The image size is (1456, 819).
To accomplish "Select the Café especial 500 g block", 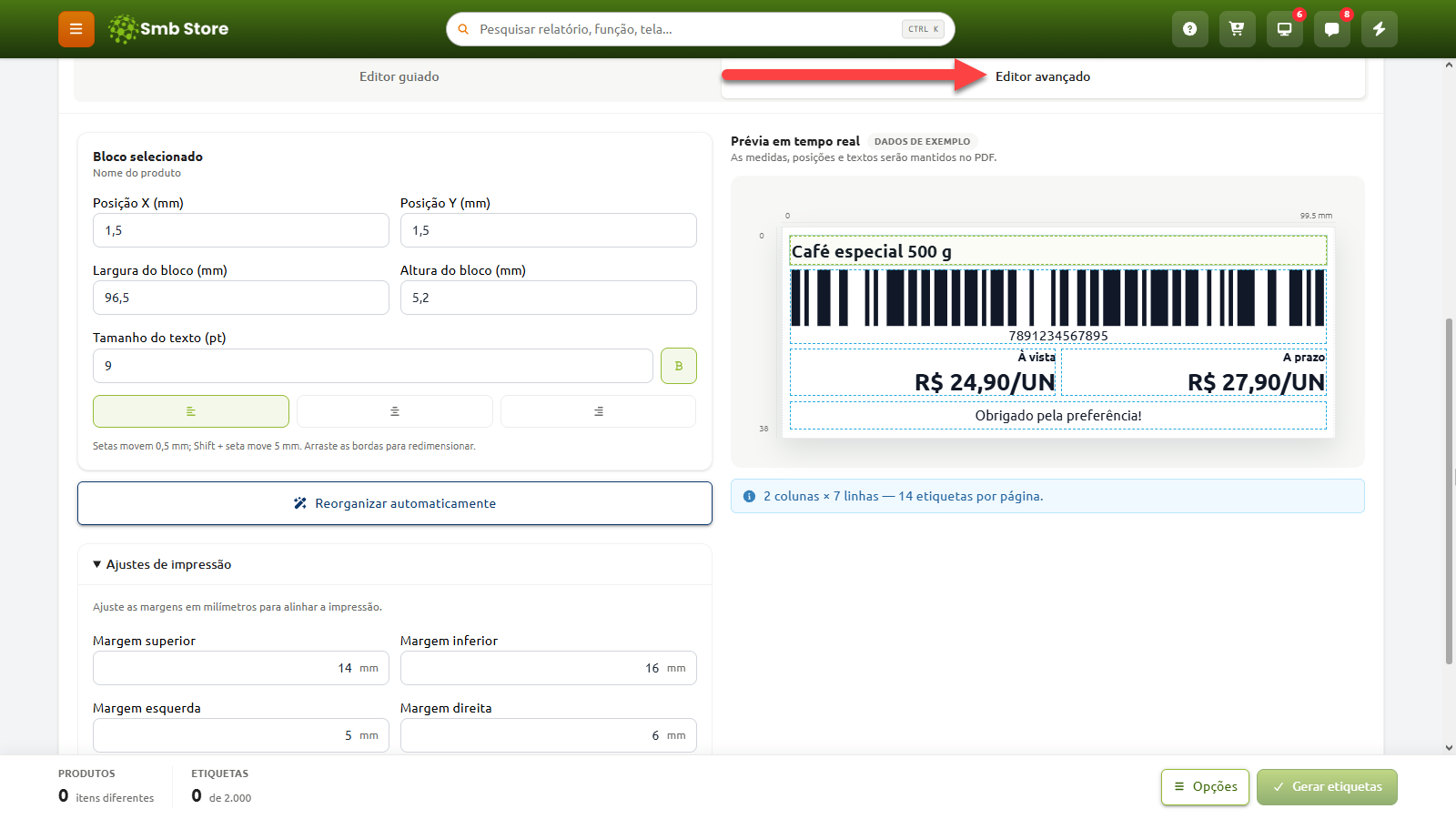I will pos(1058,250).
